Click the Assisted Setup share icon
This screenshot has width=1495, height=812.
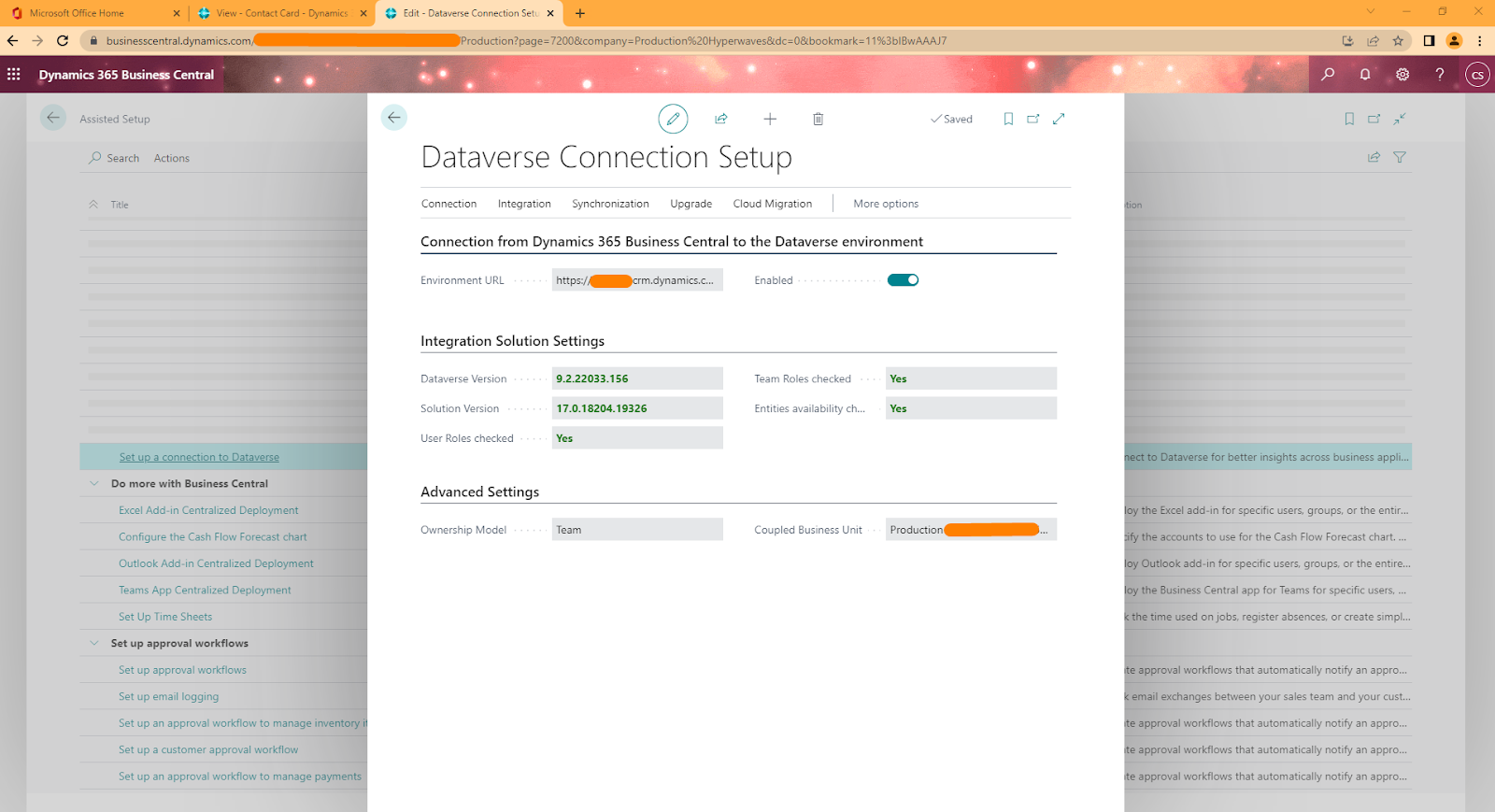click(1374, 157)
